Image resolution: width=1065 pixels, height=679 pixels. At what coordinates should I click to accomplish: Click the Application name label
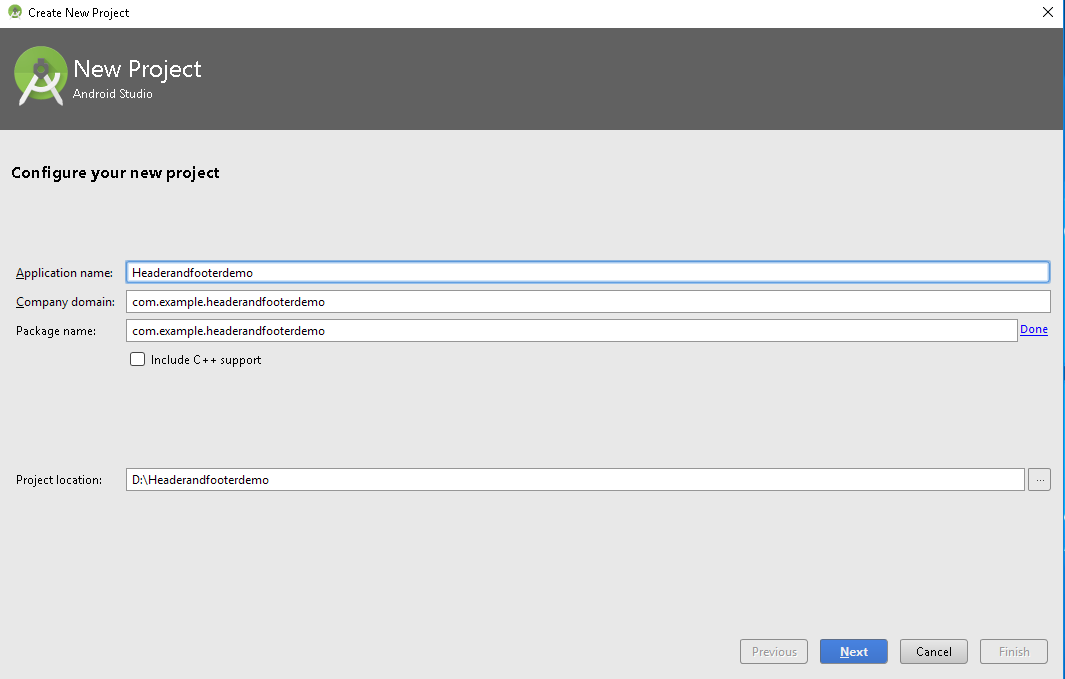[x=64, y=273]
